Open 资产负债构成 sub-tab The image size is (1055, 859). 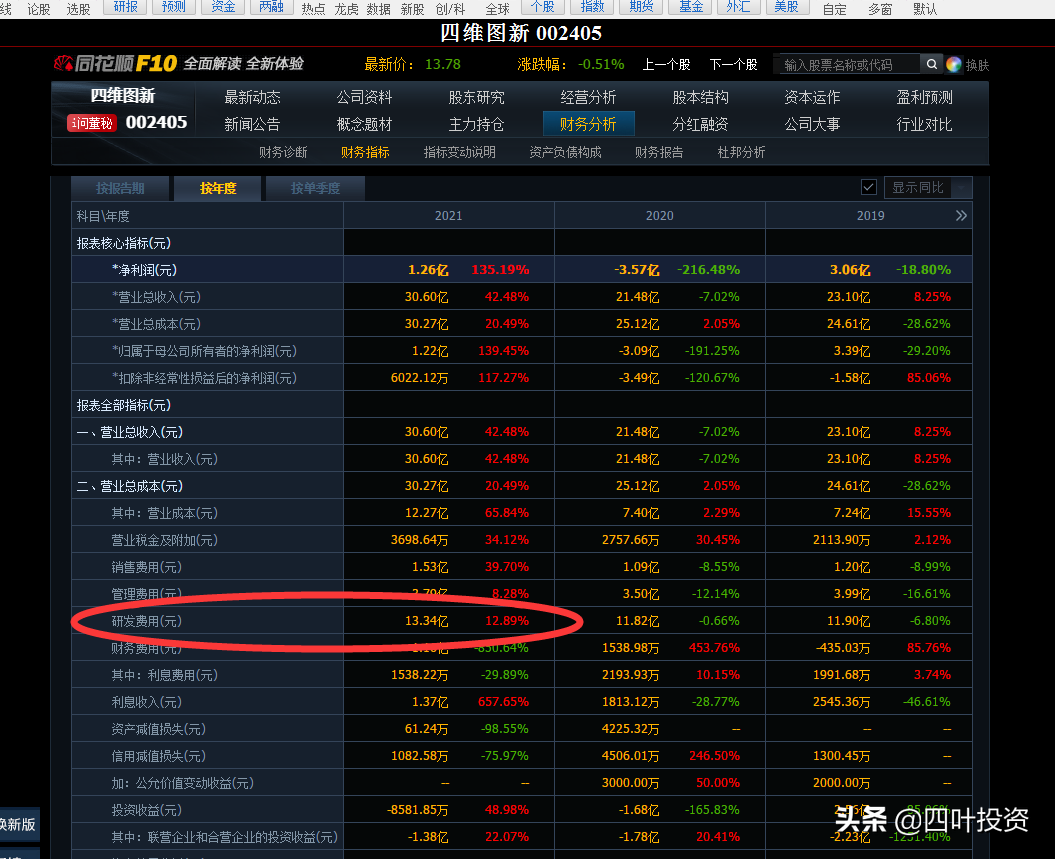point(565,152)
